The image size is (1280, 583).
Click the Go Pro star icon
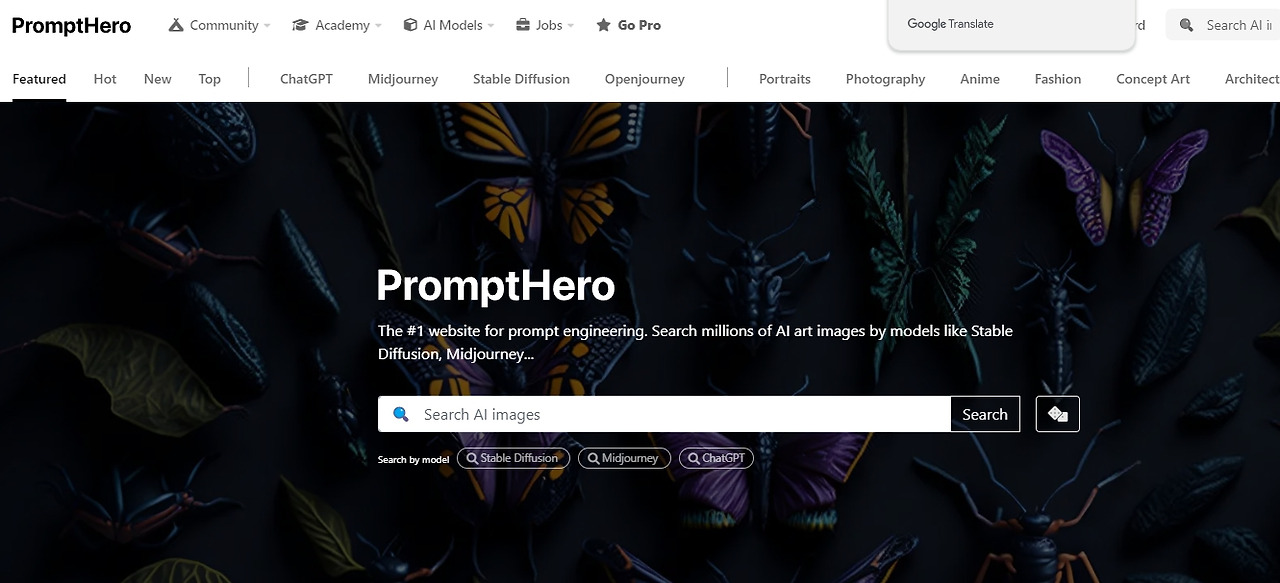tap(603, 25)
